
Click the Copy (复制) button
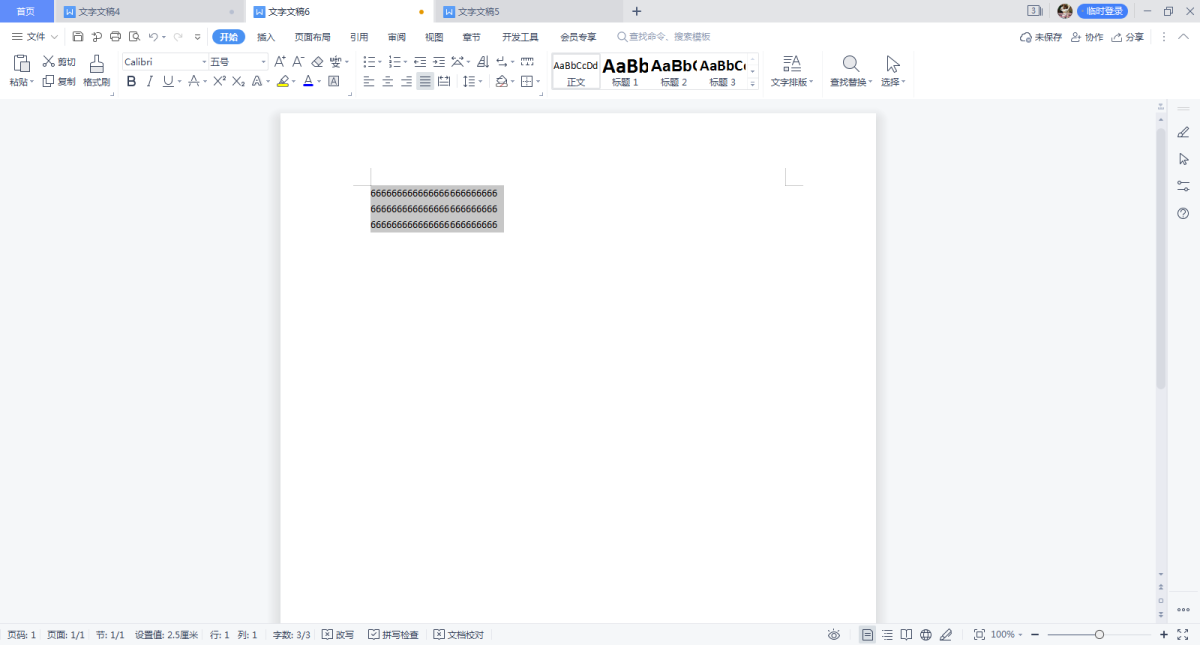coord(59,82)
